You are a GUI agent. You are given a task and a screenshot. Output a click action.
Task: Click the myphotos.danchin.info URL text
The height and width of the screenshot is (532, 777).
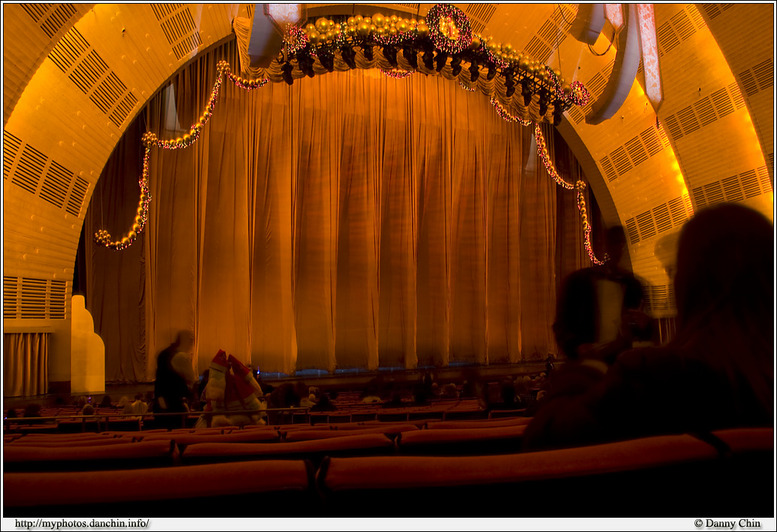[82, 523]
